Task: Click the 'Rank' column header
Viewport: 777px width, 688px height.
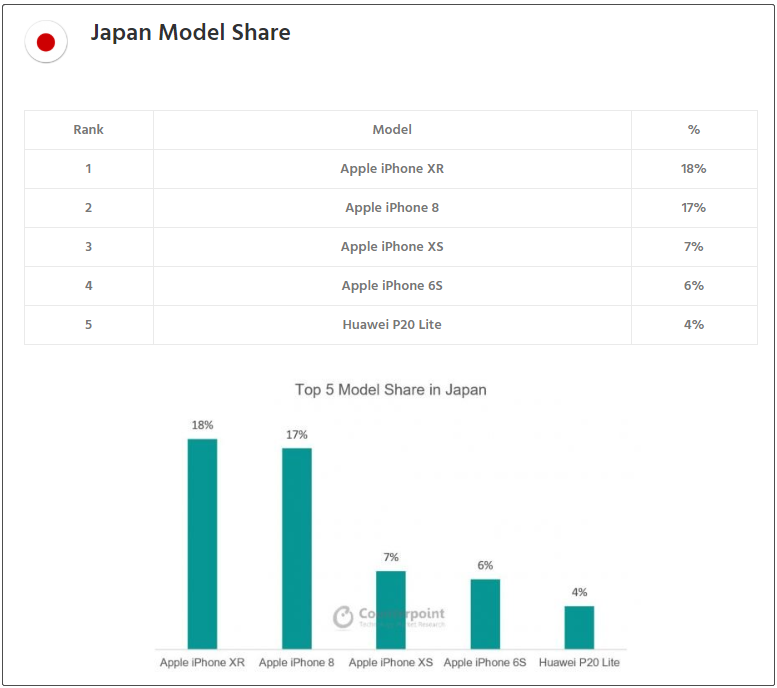Action: 89,130
